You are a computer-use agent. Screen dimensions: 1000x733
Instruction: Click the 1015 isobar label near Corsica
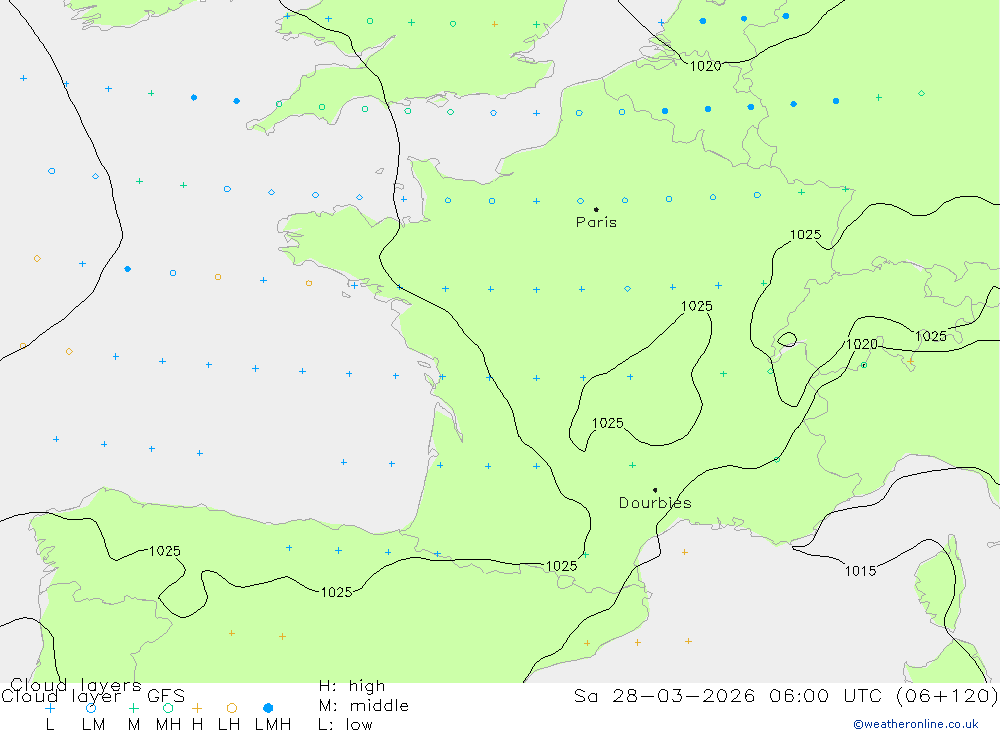860,571
